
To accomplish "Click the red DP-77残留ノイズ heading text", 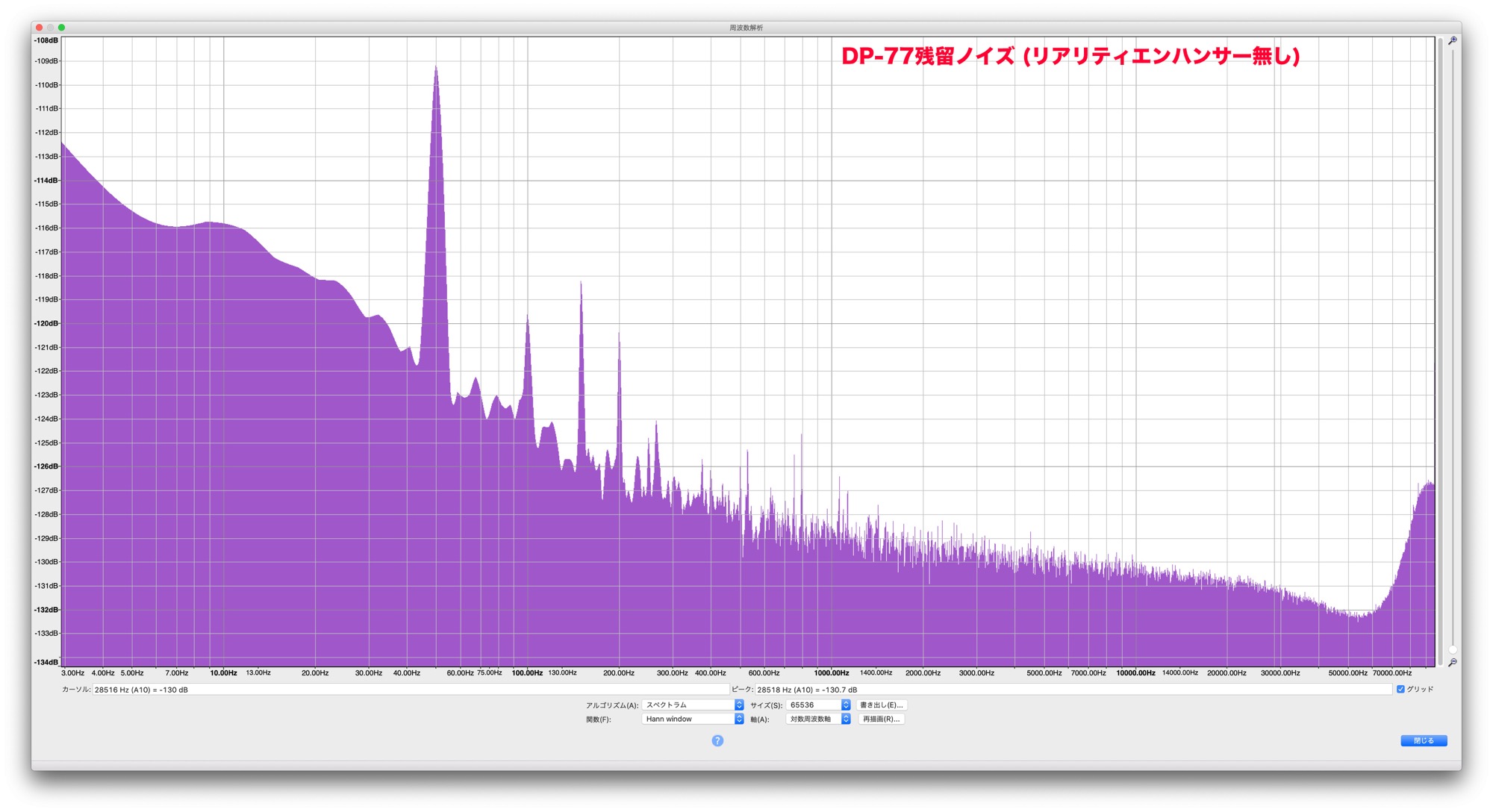I will point(1070,56).
